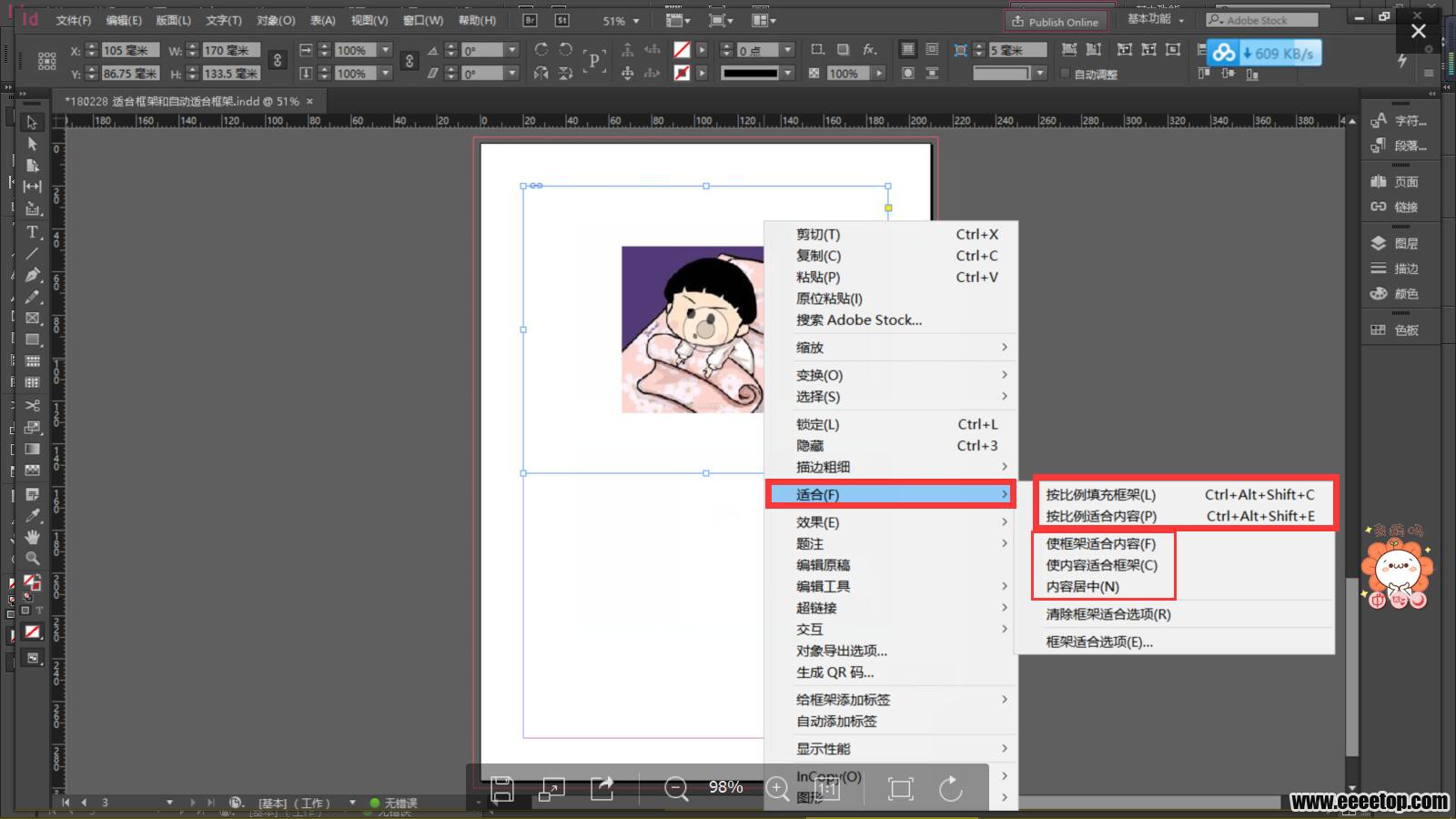The width and height of the screenshot is (1456, 819).
Task: Select the Scissors tool
Action: pos(33,406)
